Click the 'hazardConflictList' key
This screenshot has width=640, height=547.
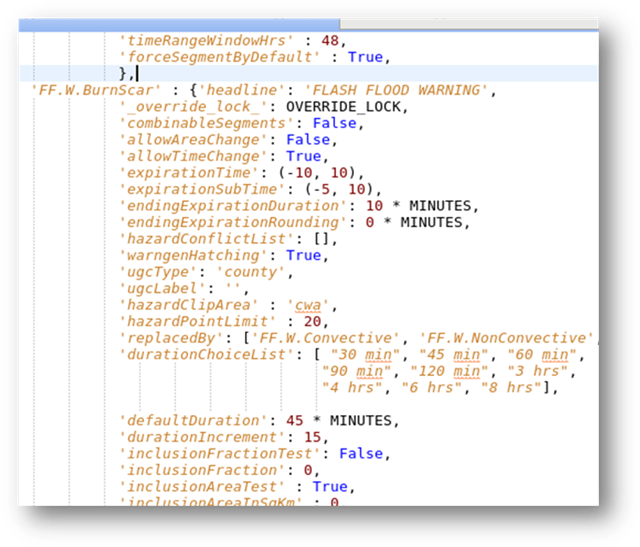coord(206,239)
